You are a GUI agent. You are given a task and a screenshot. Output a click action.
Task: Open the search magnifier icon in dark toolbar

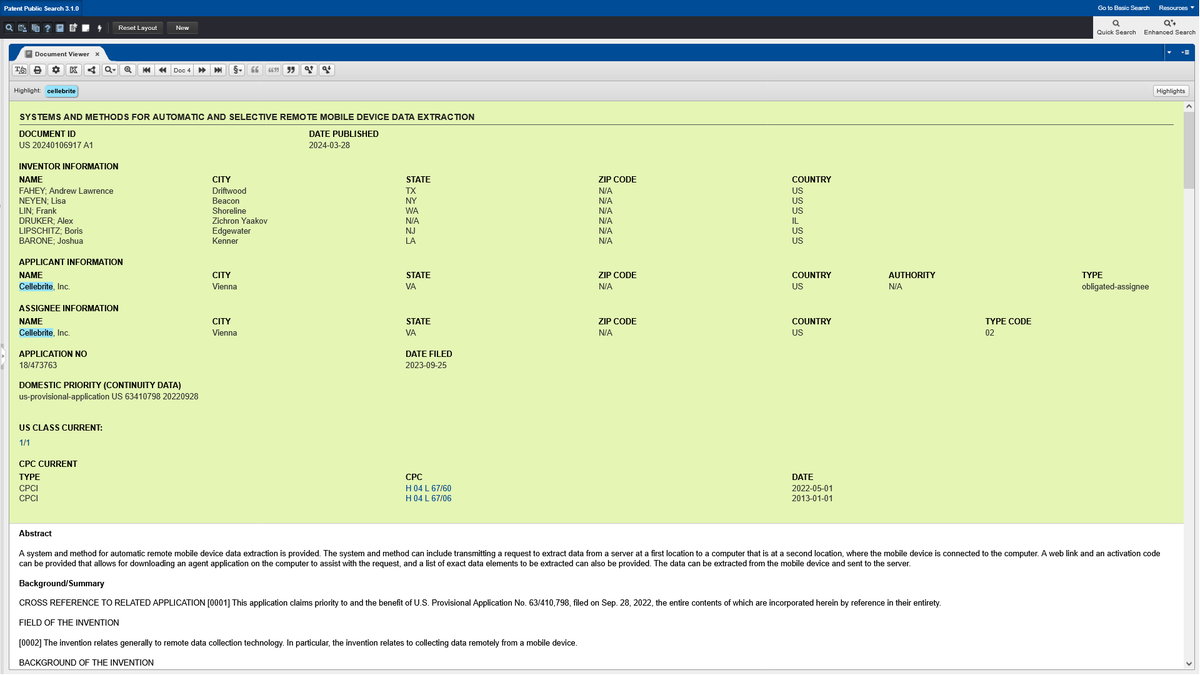[x=9, y=27]
